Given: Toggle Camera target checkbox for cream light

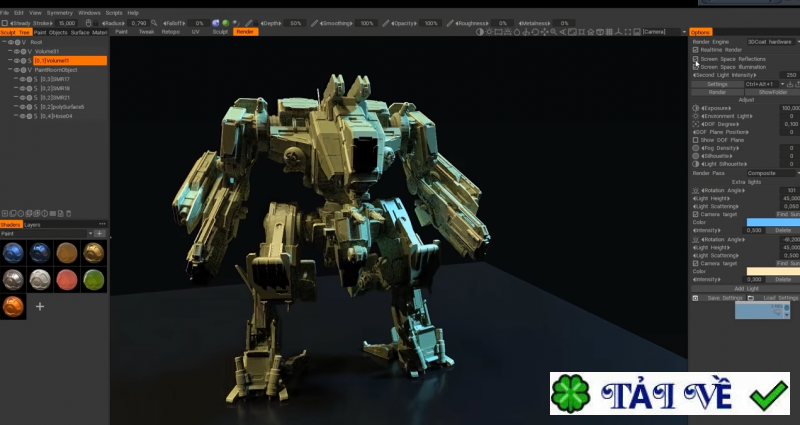Looking at the screenshot, I should pyautogui.click(x=695, y=263).
